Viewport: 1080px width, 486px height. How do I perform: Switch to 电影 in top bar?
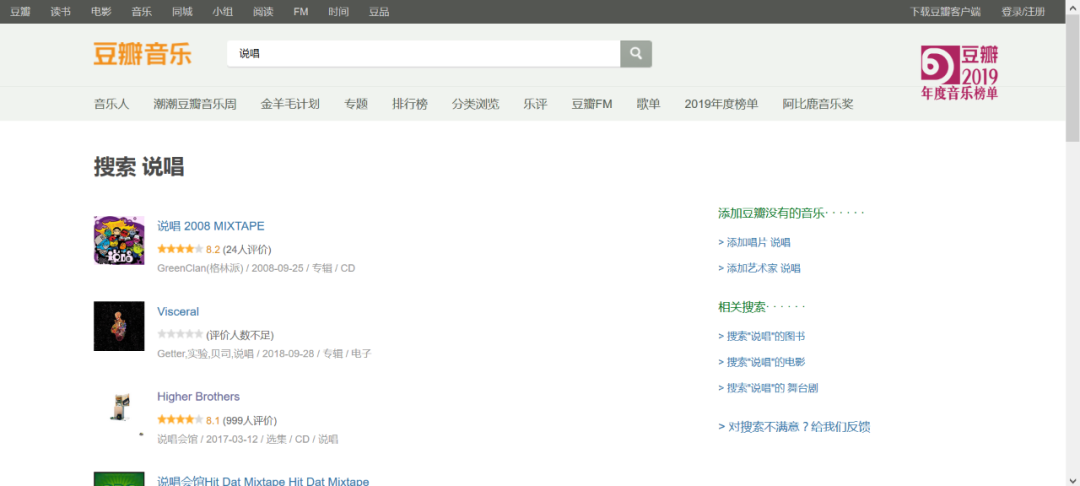point(101,11)
